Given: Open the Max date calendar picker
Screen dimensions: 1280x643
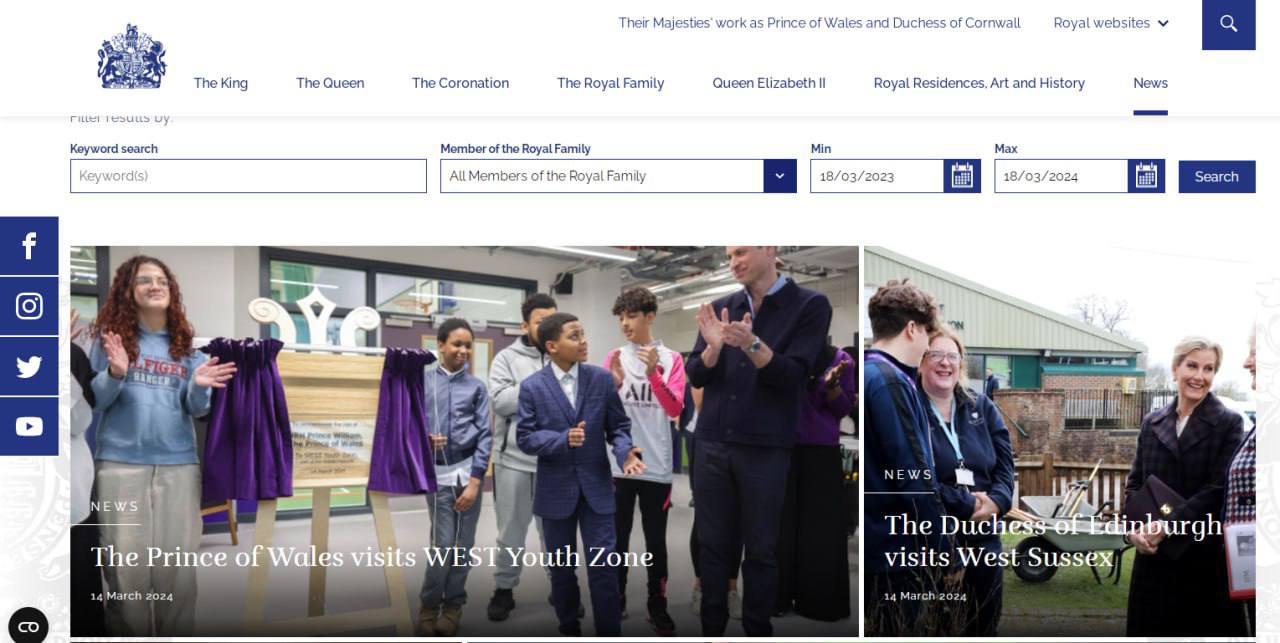Looking at the screenshot, I should tap(1146, 176).
